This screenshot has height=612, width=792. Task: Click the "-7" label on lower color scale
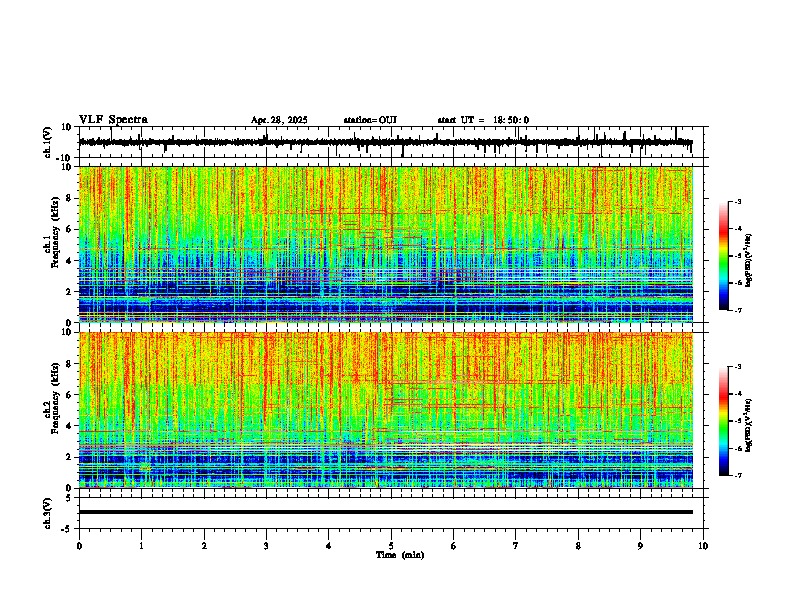pos(738,475)
